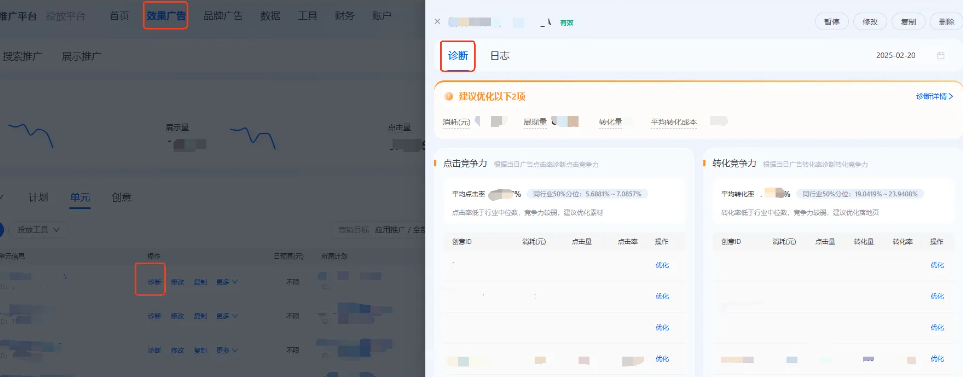Open 账户 in the top navigation
963x377 pixels.
coord(381,16)
